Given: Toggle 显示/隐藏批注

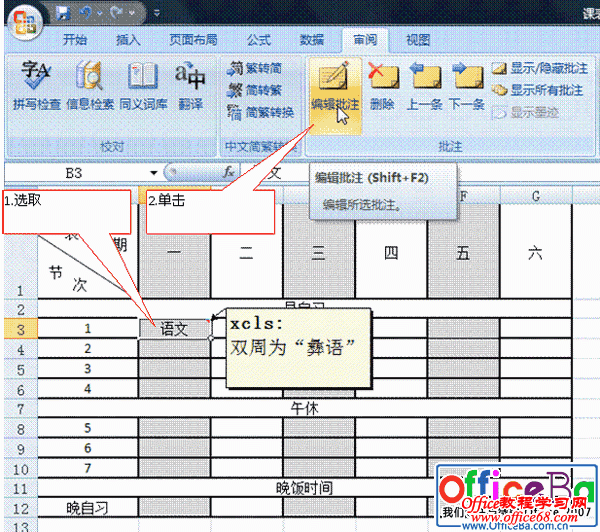Looking at the screenshot, I should point(539,68).
